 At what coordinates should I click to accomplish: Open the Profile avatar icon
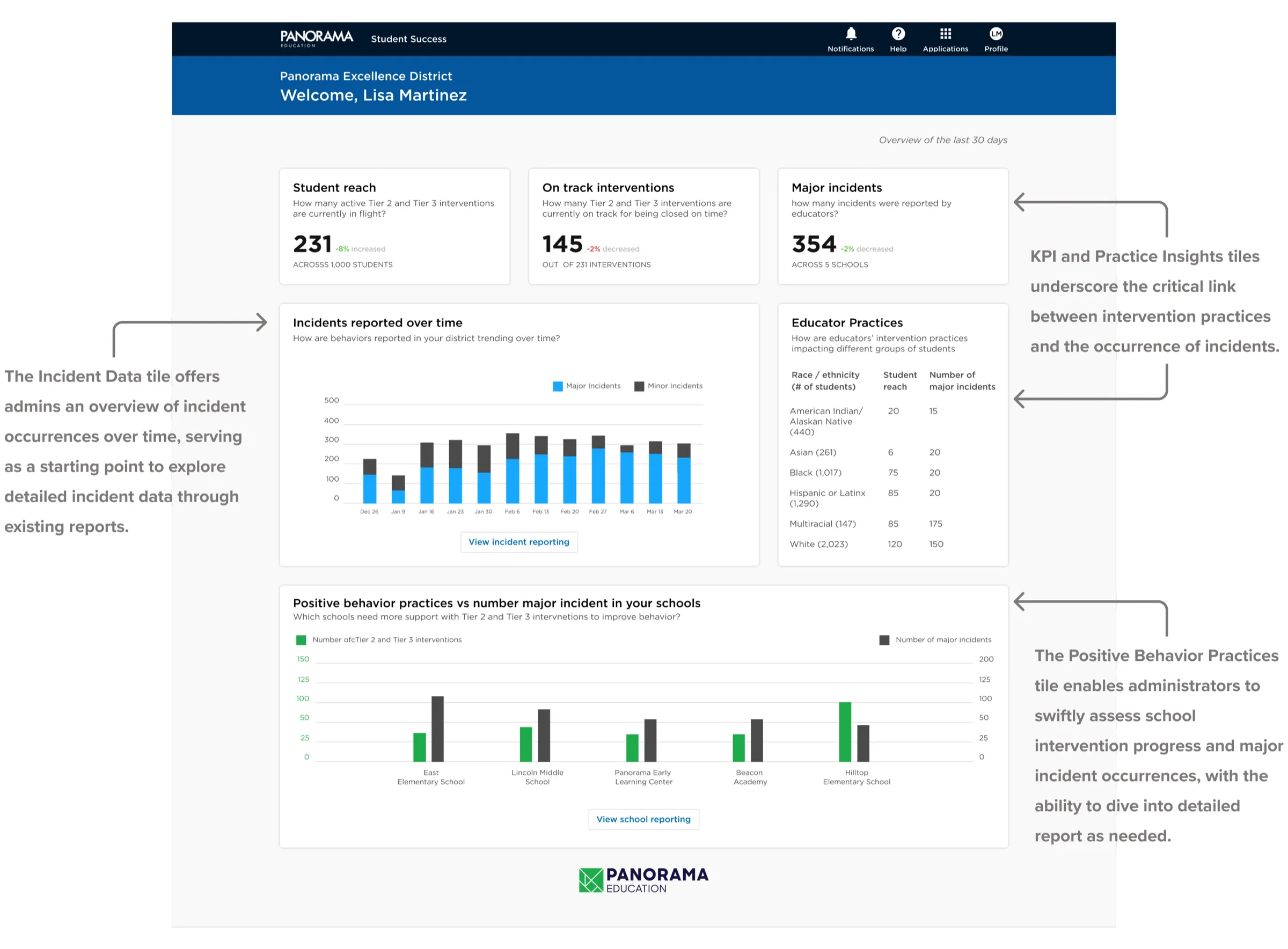996,33
